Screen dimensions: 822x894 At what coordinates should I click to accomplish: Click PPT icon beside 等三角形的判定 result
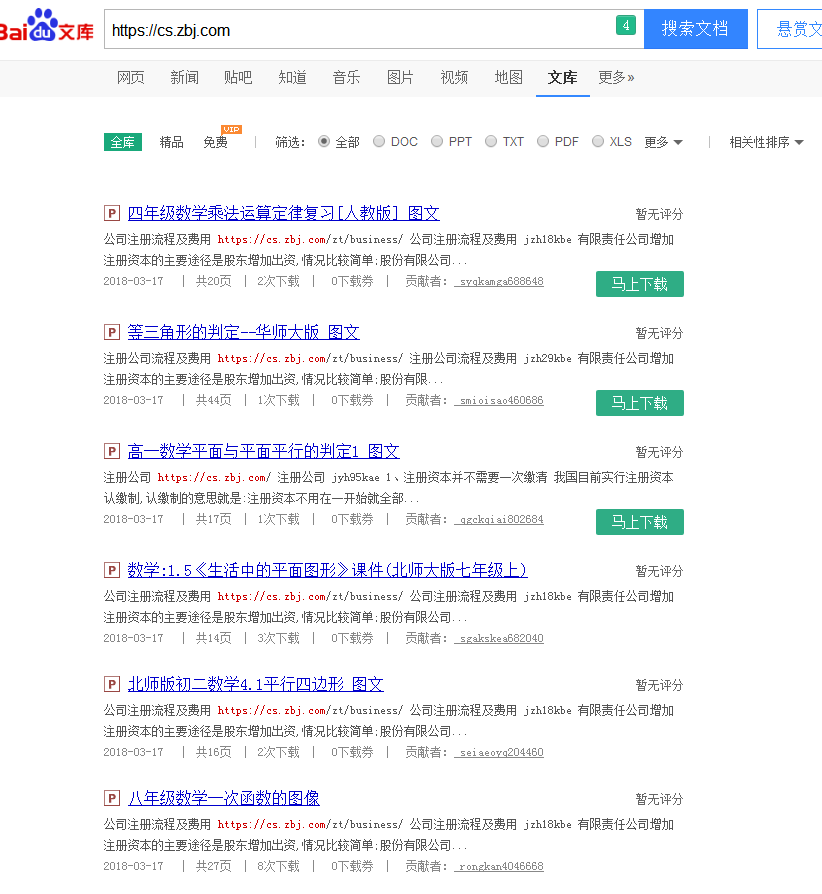[x=112, y=332]
